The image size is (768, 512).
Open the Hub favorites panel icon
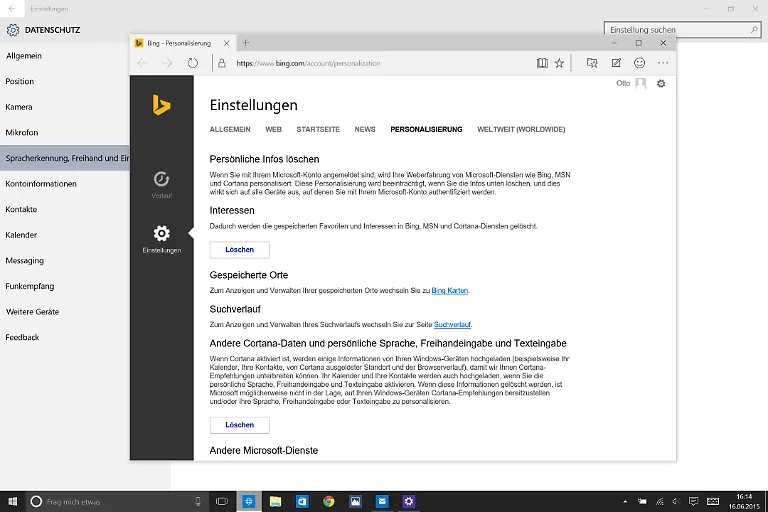tap(592, 63)
